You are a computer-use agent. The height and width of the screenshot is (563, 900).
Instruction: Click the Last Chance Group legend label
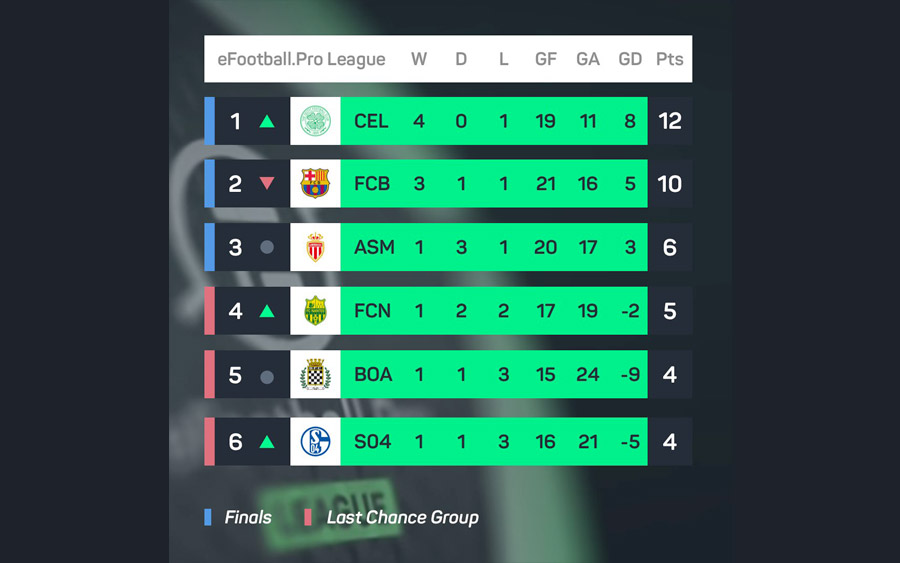tap(402, 517)
